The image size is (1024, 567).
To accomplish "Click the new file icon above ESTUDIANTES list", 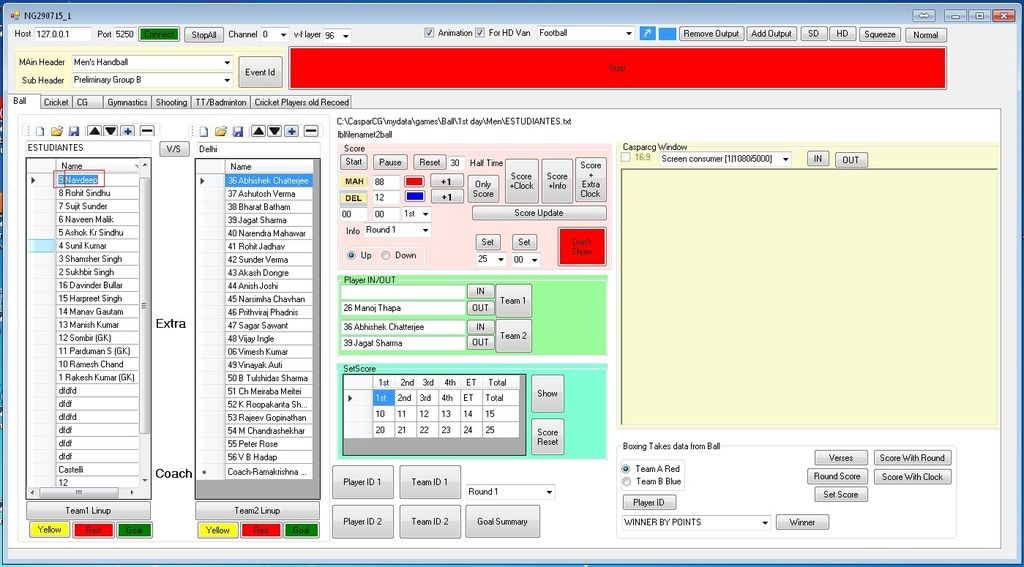I will coord(40,131).
